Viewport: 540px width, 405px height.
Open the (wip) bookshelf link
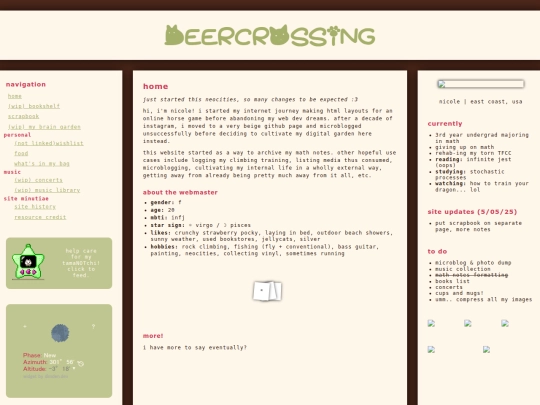click(34, 106)
